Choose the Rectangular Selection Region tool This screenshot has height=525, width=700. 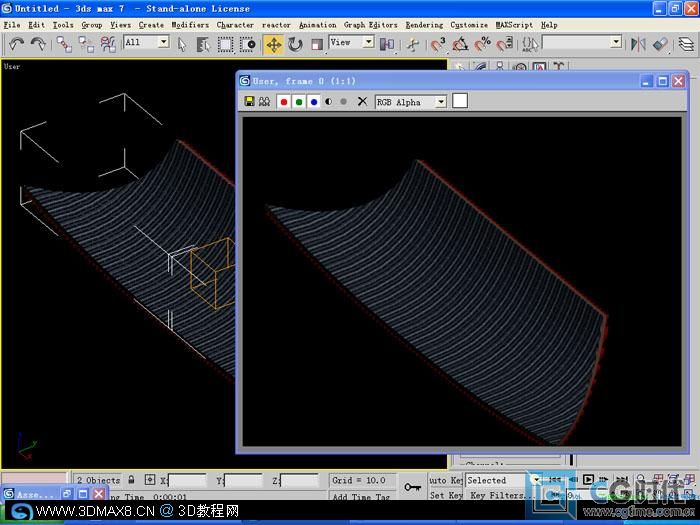coord(225,44)
